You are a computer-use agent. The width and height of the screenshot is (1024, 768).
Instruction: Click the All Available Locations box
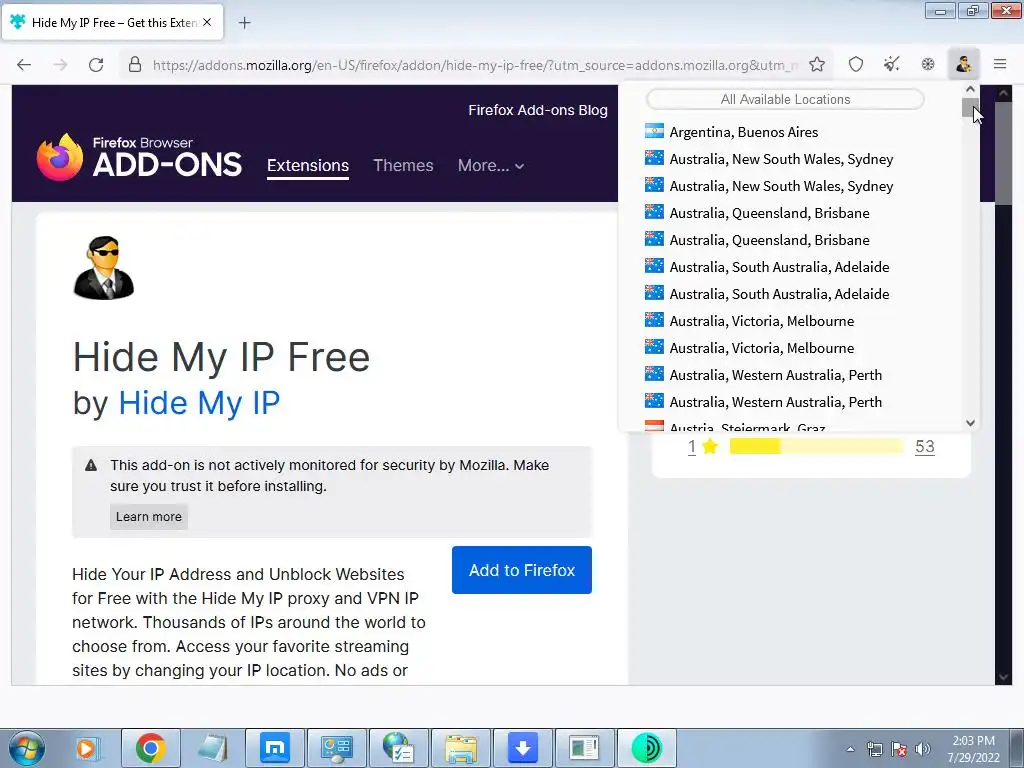pyautogui.click(x=785, y=99)
